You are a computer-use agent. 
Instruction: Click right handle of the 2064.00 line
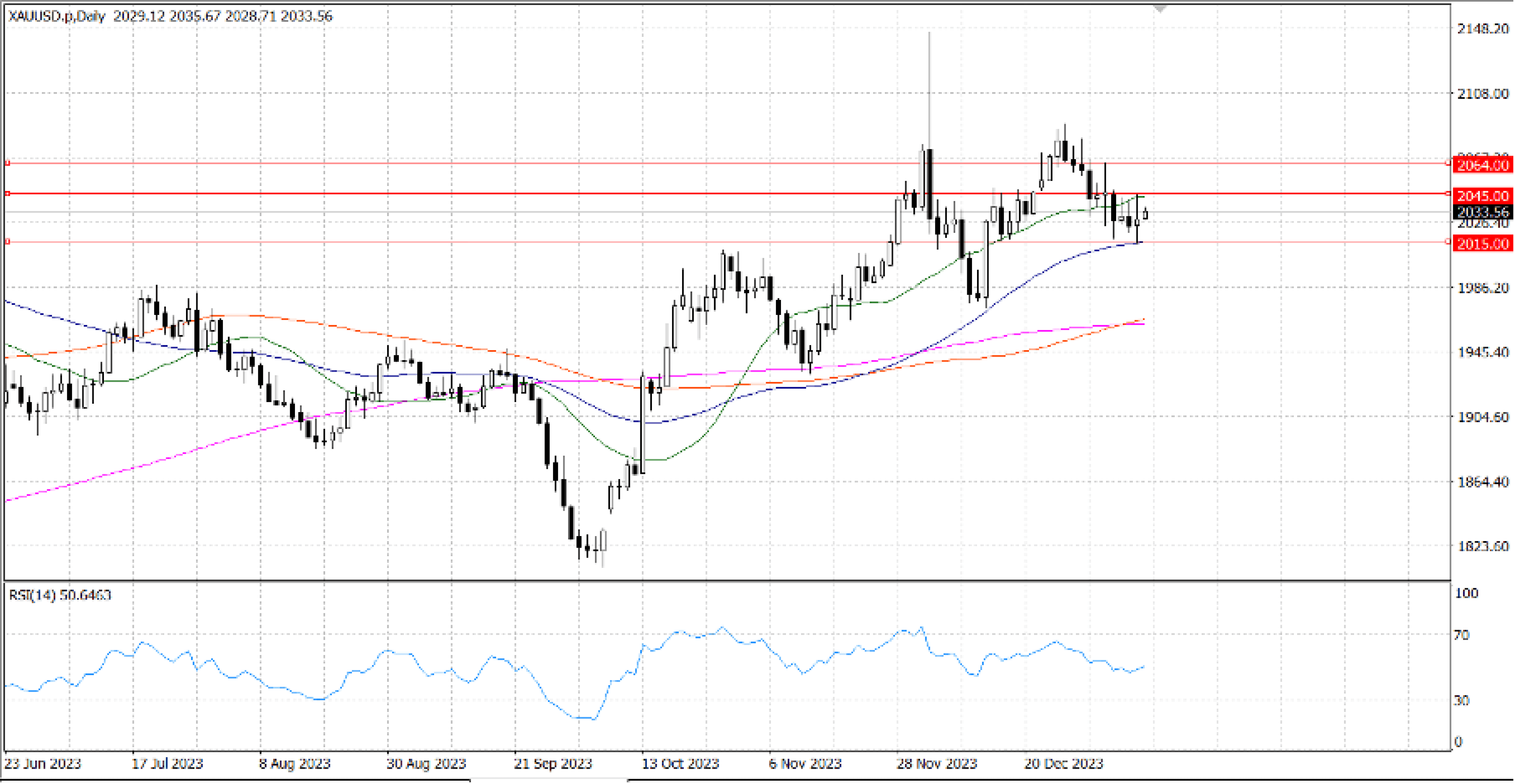click(1448, 163)
